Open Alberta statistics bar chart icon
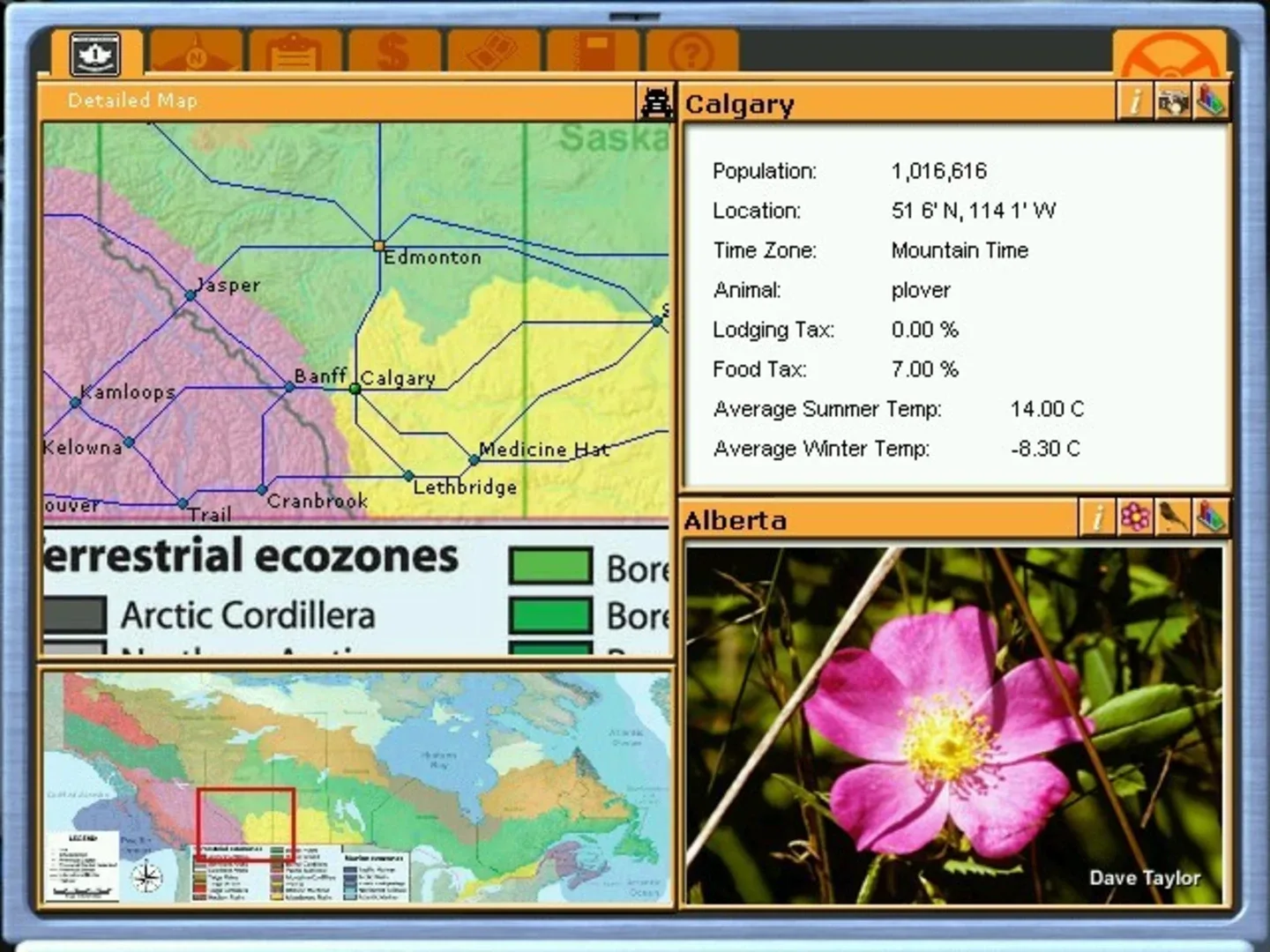Screen dimensions: 1270x952 tap(1211, 517)
